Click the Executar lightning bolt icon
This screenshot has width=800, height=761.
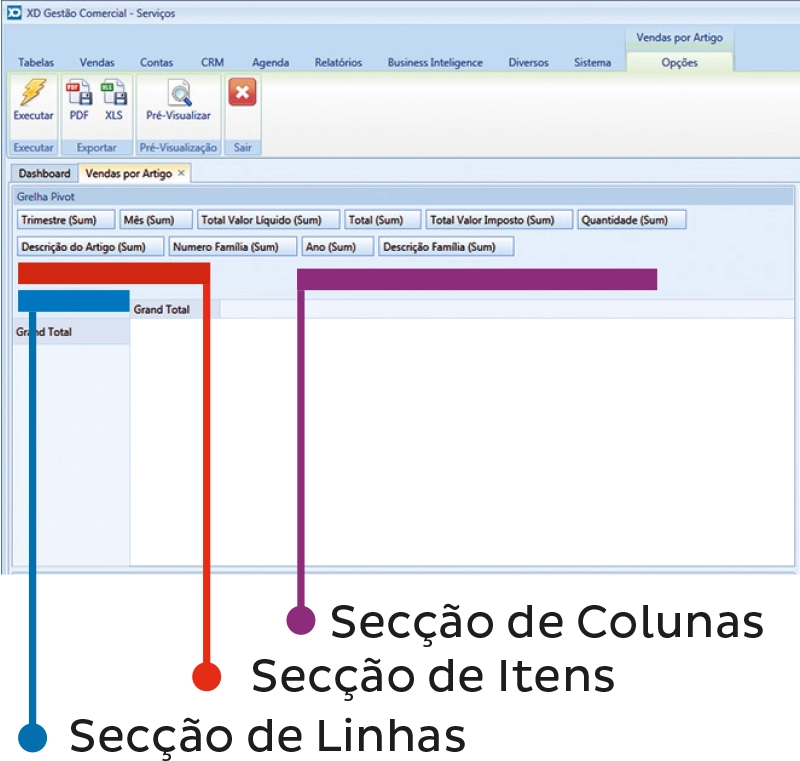tap(33, 95)
